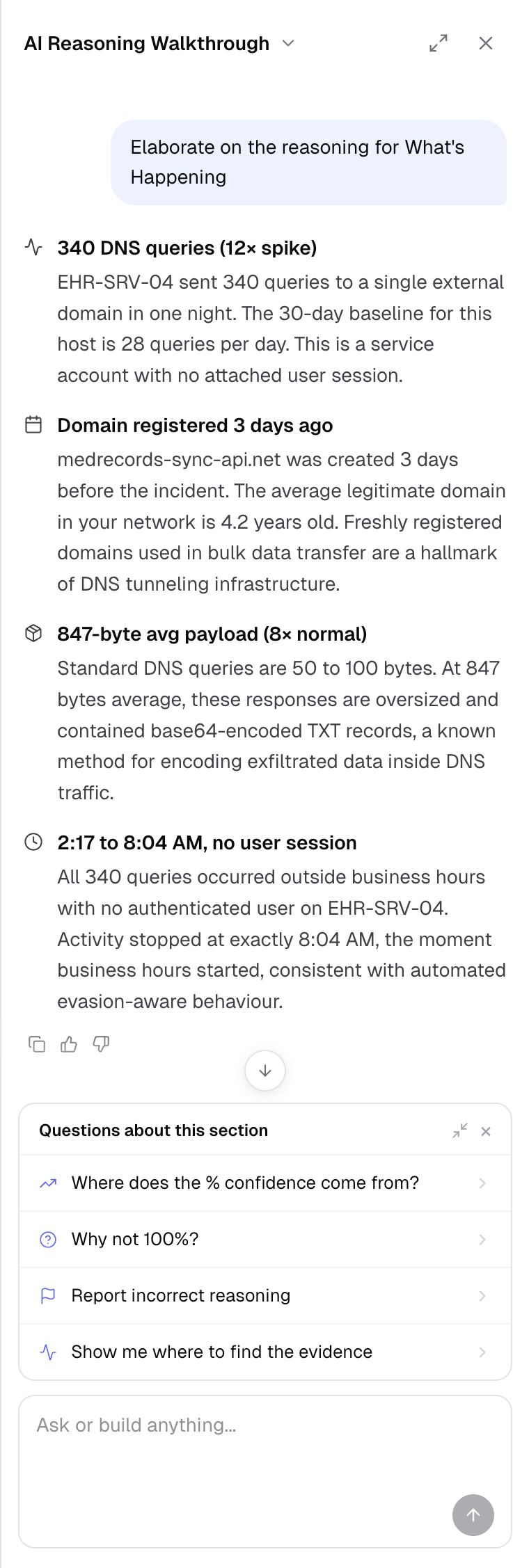529x1568 pixels.
Task: Send message with the up arrow button
Action: click(x=473, y=1515)
